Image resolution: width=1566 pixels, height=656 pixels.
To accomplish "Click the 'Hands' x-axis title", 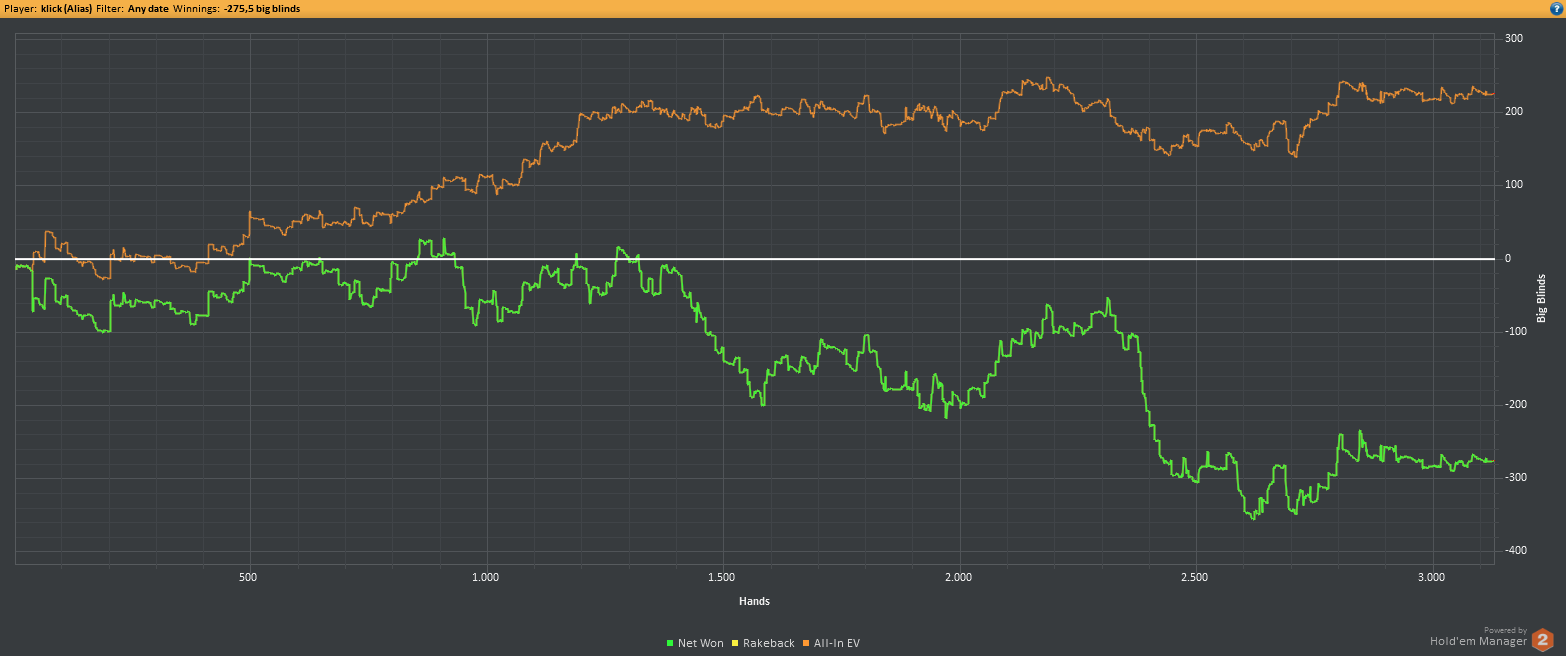I will 754,602.
